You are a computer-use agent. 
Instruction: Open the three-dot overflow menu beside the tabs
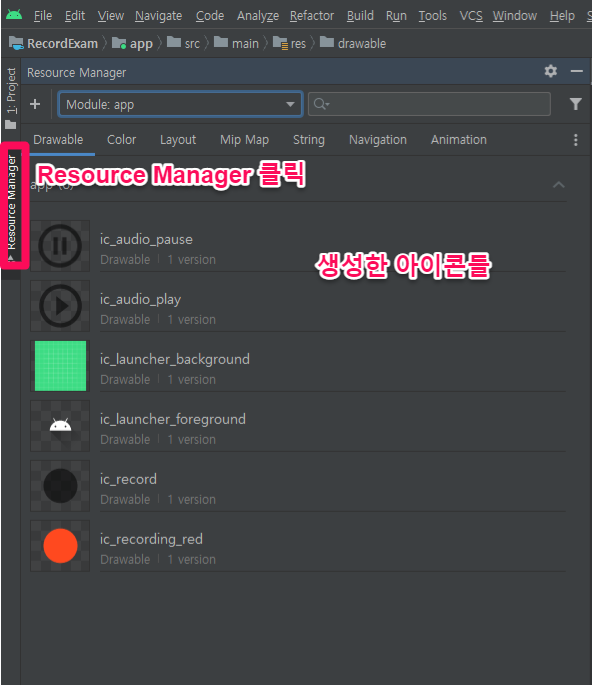[575, 140]
